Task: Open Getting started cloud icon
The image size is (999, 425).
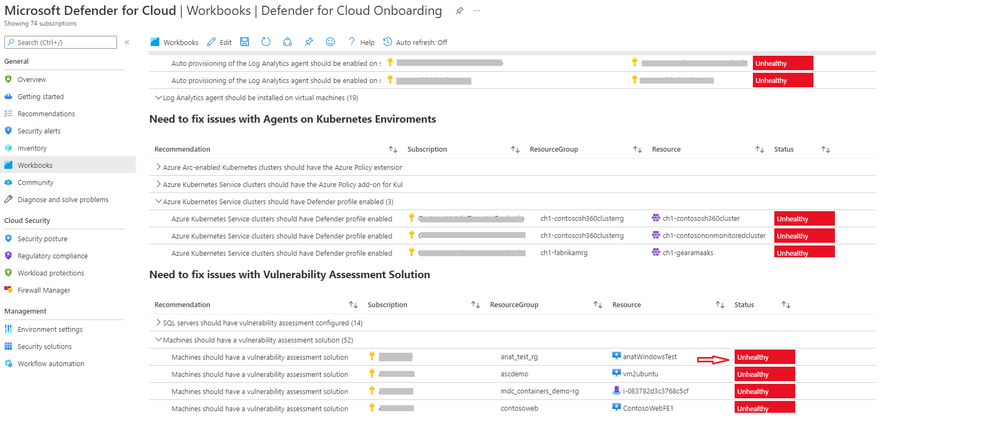Action: (8, 97)
